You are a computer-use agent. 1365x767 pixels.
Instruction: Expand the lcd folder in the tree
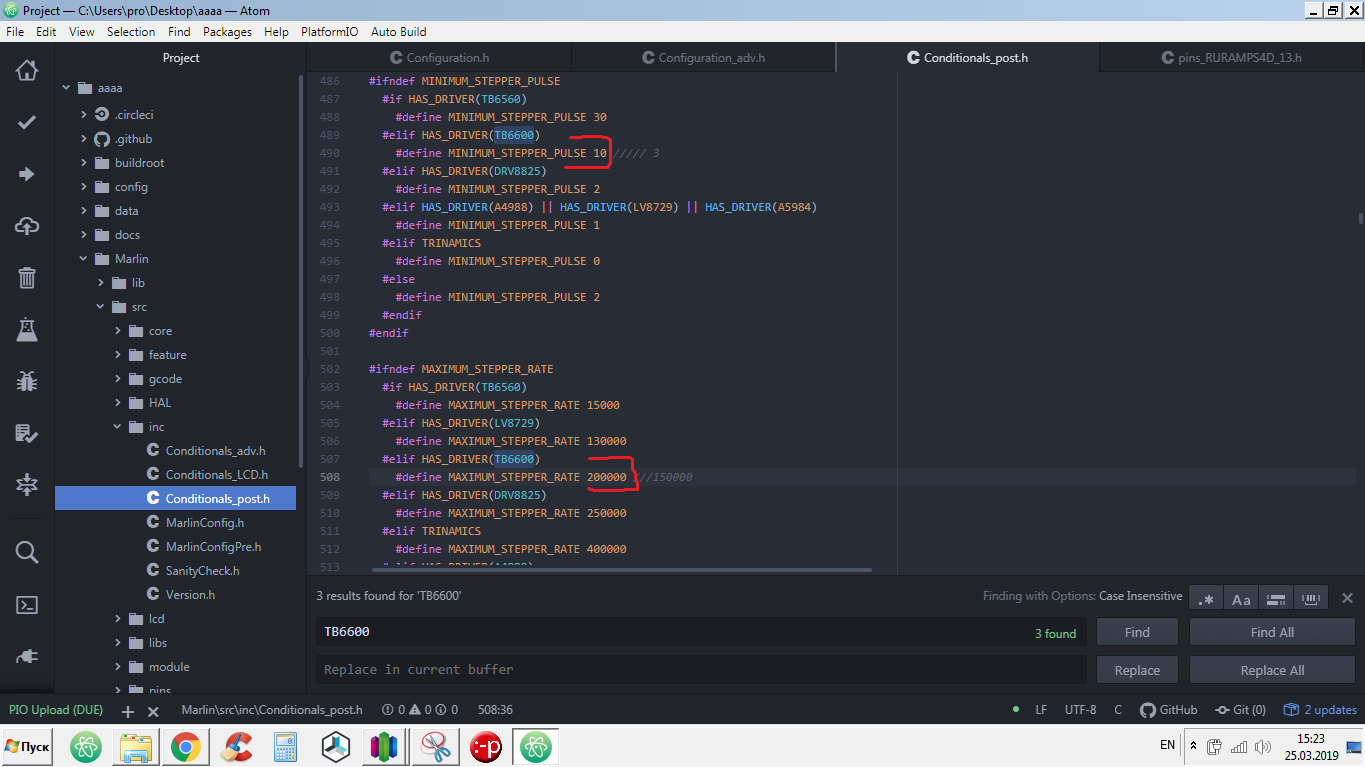[x=117, y=619]
